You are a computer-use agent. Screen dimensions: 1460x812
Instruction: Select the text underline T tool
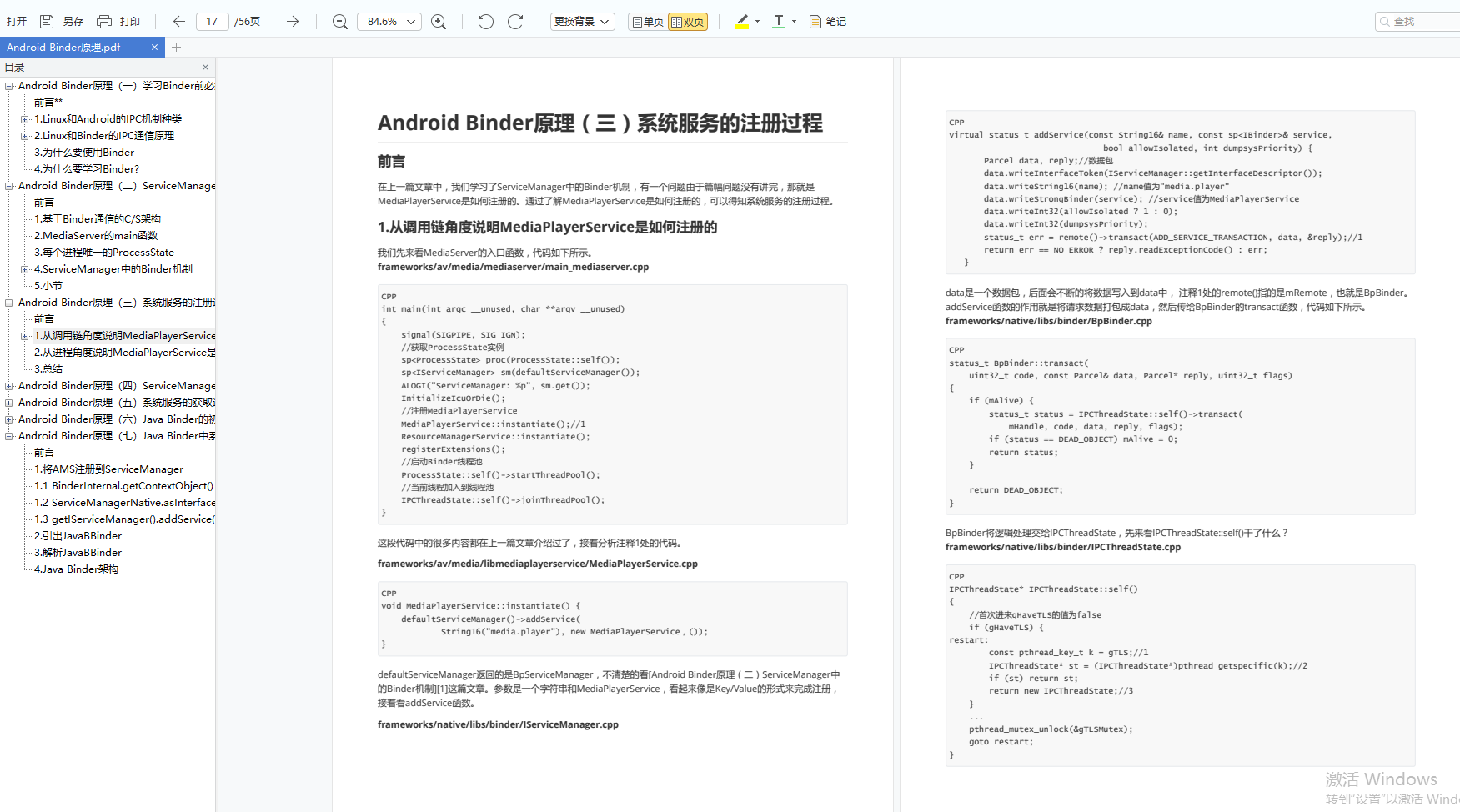(x=779, y=22)
